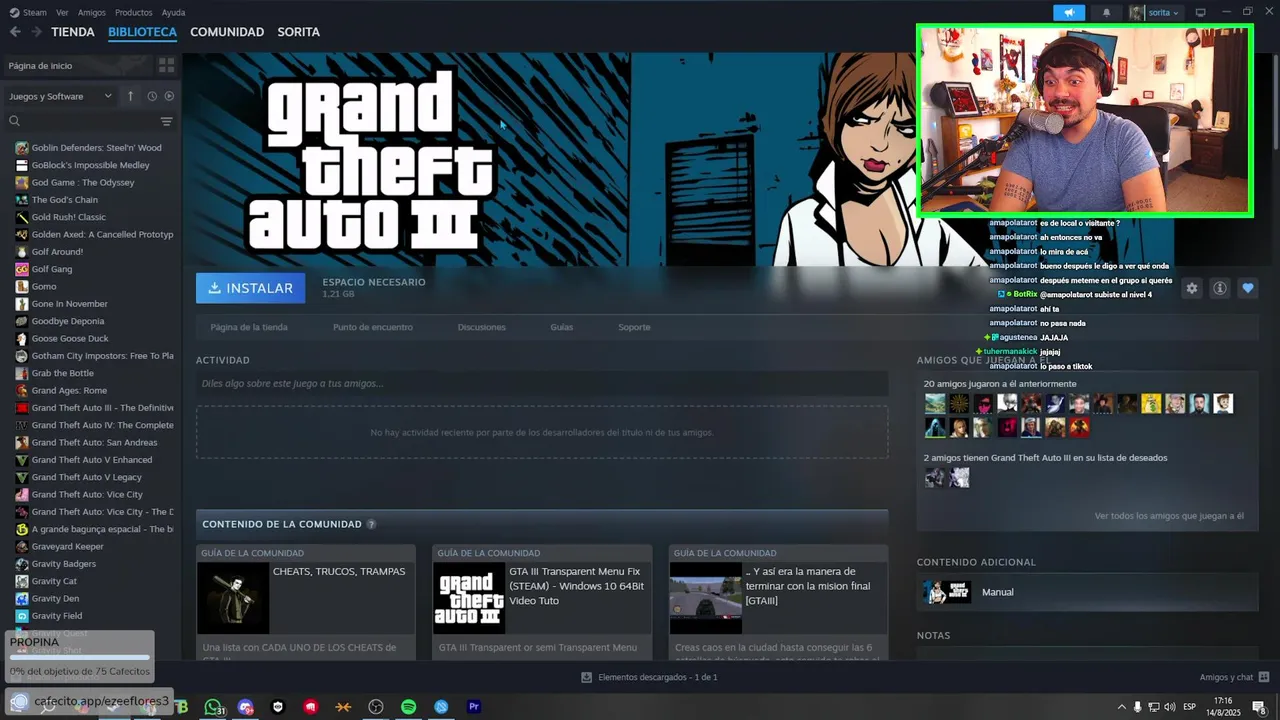Click the INSTALAR button

(x=250, y=288)
